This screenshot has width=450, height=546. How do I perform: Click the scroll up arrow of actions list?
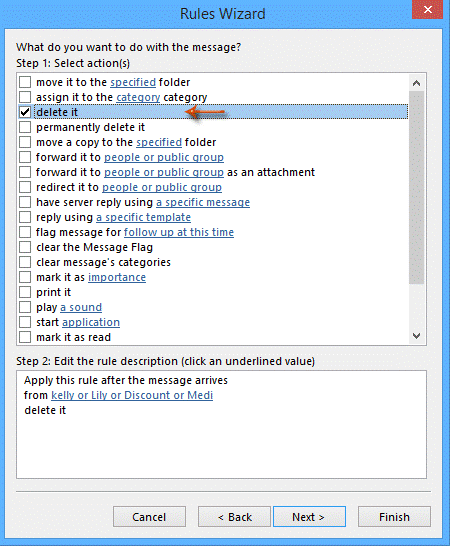(416, 83)
